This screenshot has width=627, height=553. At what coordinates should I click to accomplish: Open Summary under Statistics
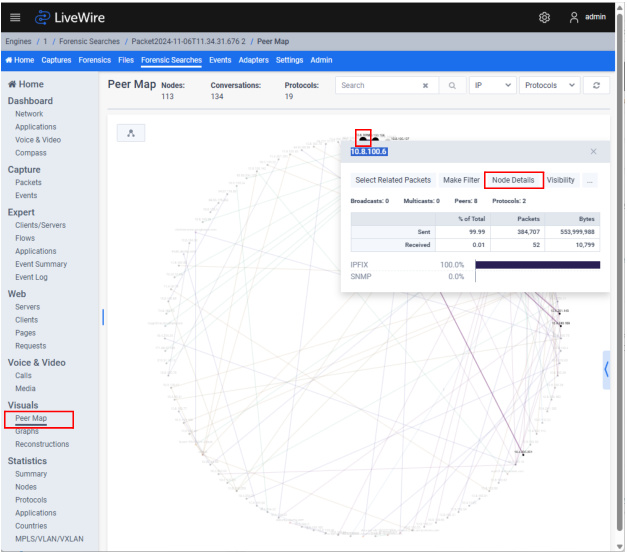click(31, 474)
